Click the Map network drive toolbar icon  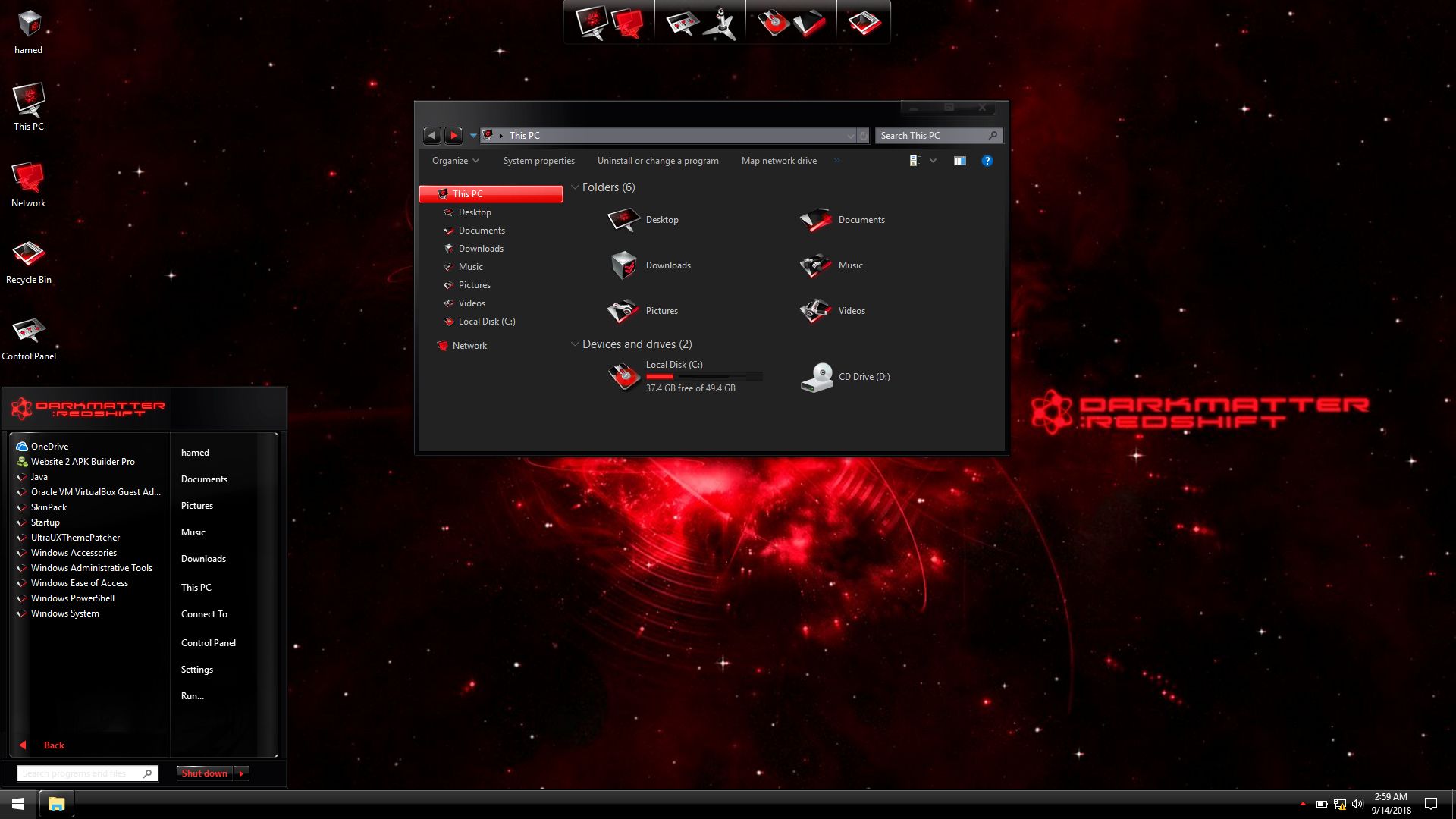pyautogui.click(x=778, y=161)
